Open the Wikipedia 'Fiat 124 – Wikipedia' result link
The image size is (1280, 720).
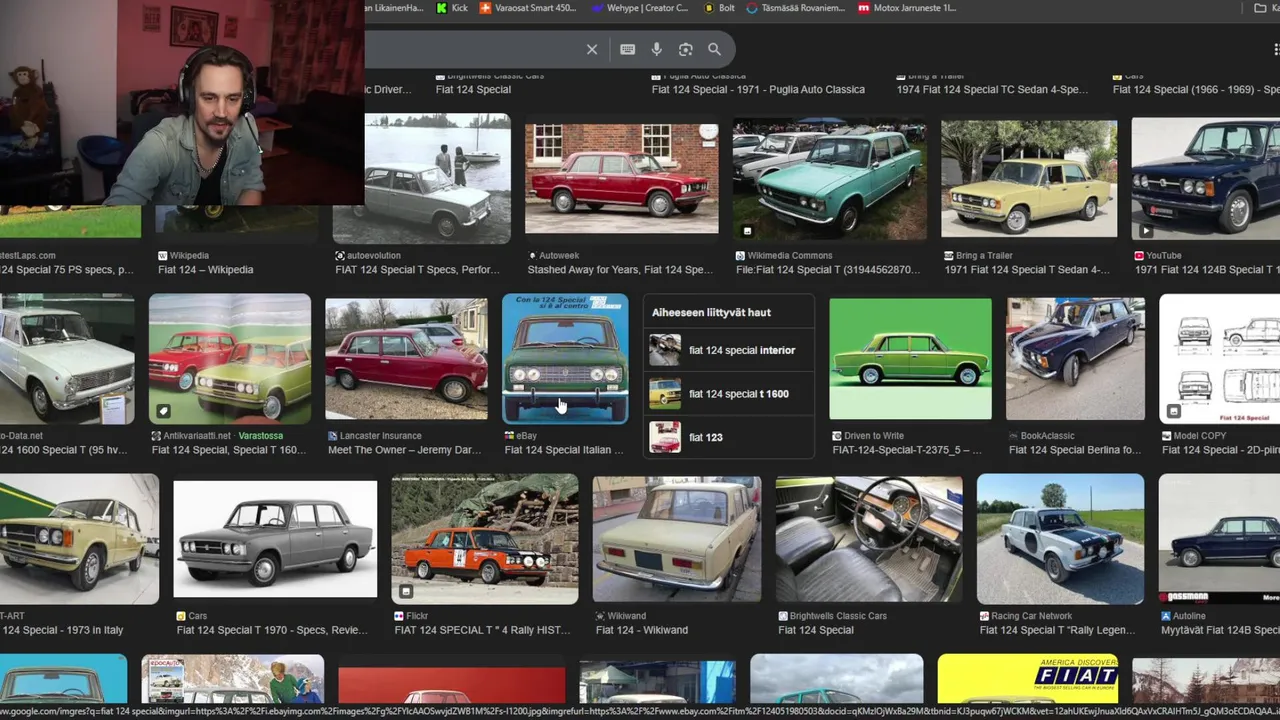tap(205, 270)
